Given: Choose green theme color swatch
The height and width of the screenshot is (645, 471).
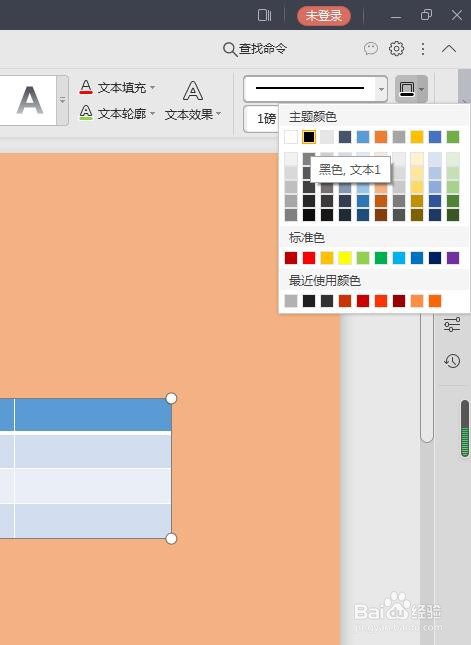Looking at the screenshot, I should point(453,137).
